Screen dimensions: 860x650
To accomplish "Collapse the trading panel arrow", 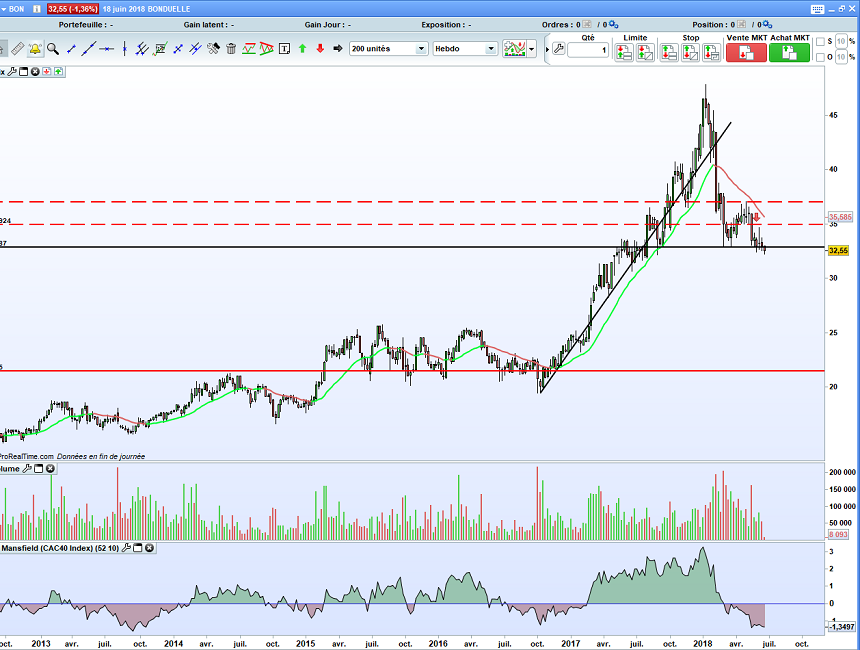I will pyautogui.click(x=547, y=49).
